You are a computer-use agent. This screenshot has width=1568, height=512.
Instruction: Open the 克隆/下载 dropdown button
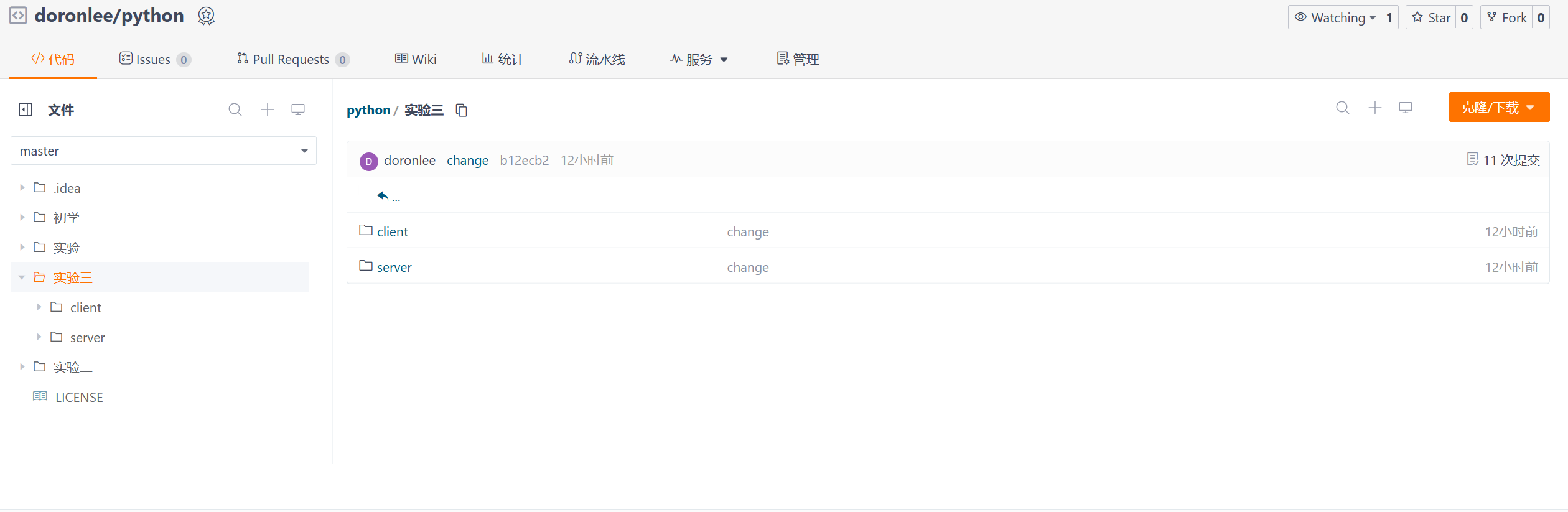click(x=1499, y=107)
